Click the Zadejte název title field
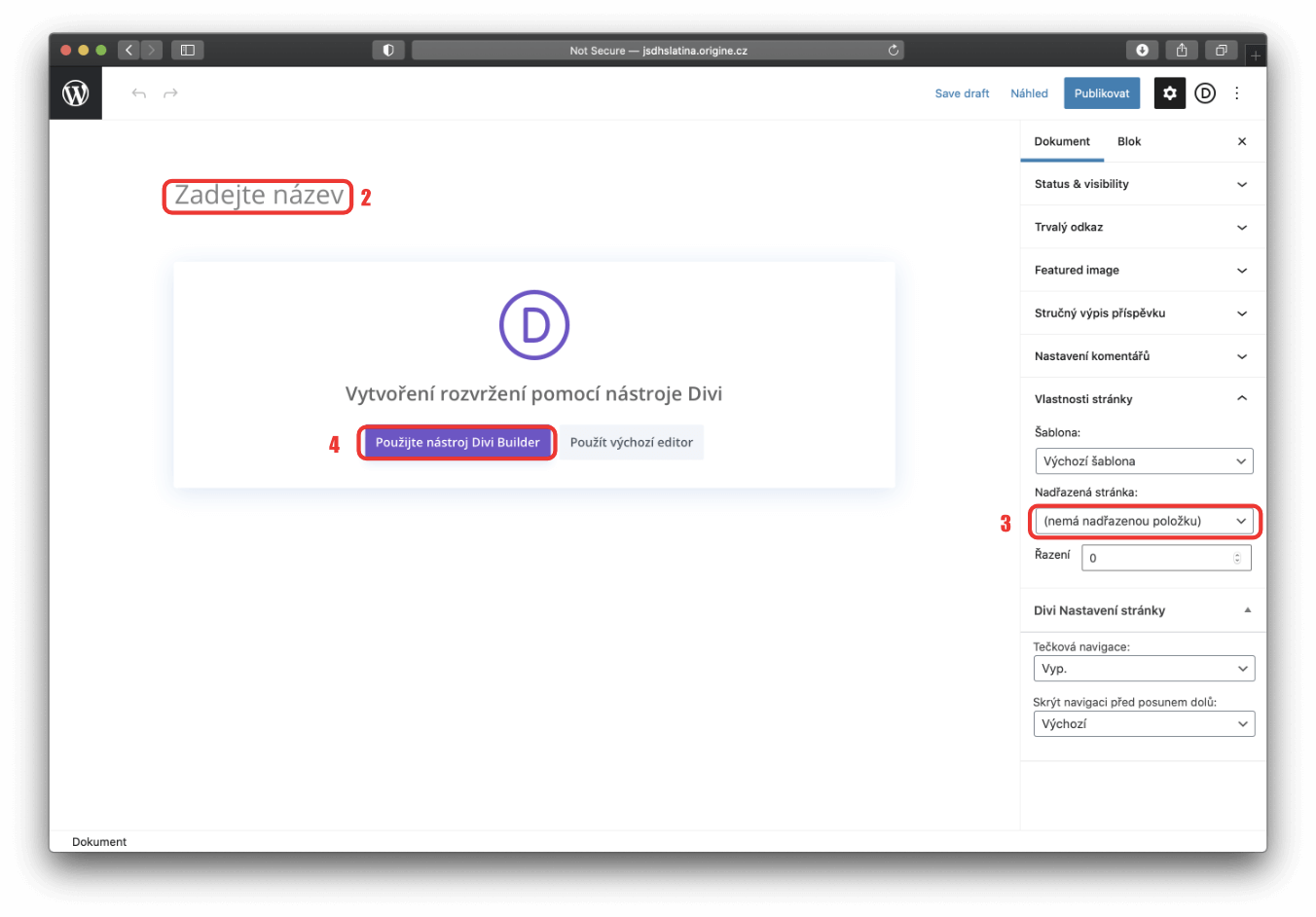1316x917 pixels. (x=258, y=197)
